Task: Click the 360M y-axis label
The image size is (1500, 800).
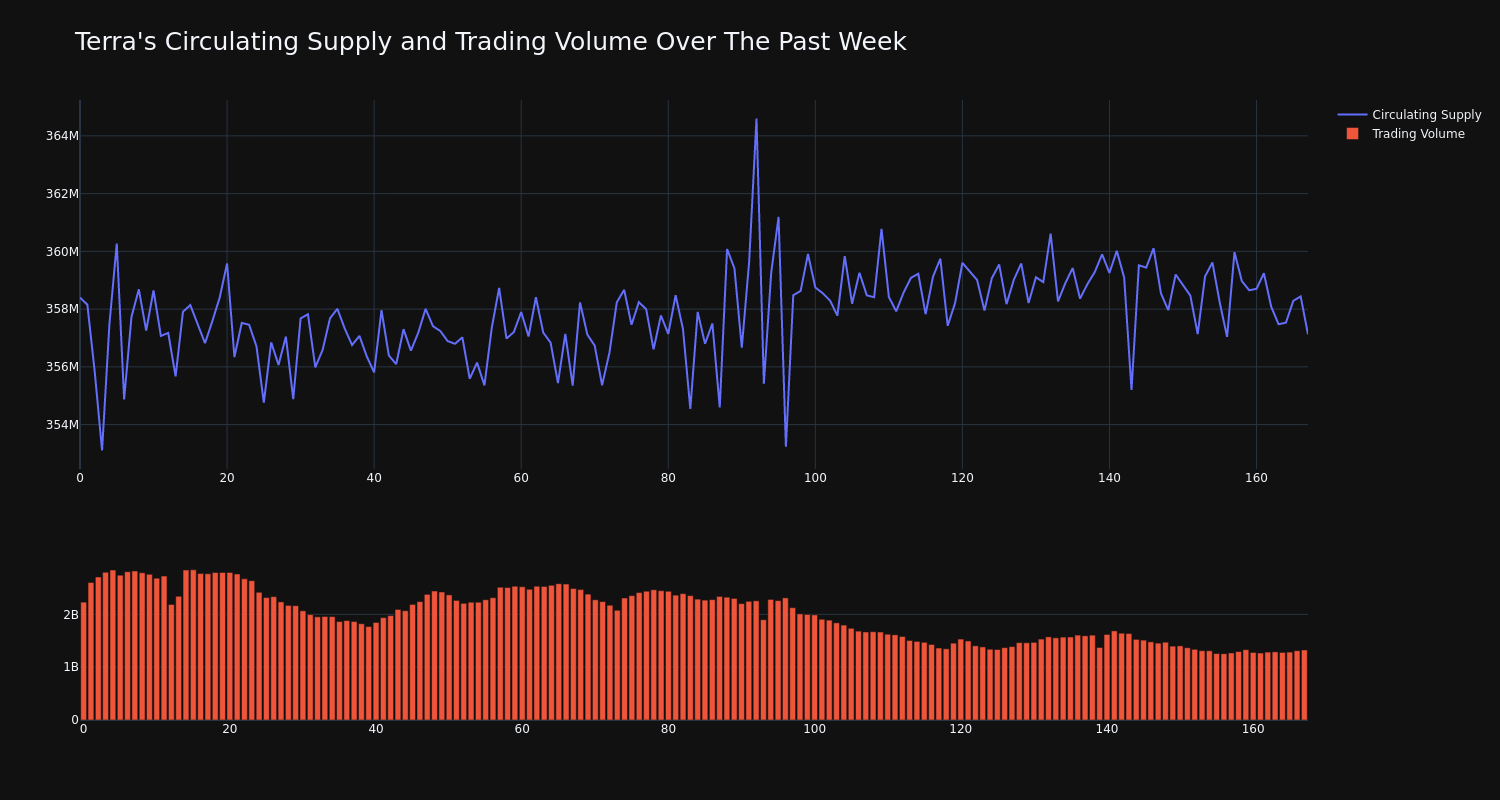Action: tap(62, 252)
